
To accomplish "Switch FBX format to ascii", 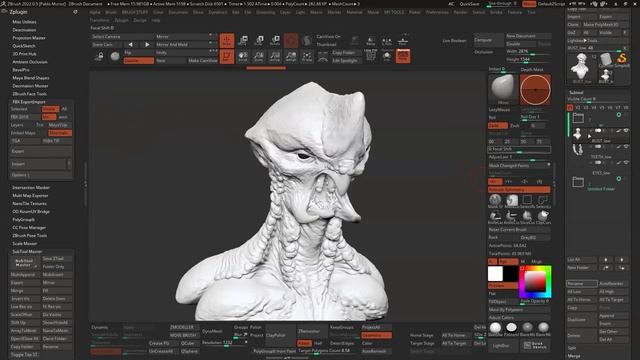I will [x=63, y=117].
